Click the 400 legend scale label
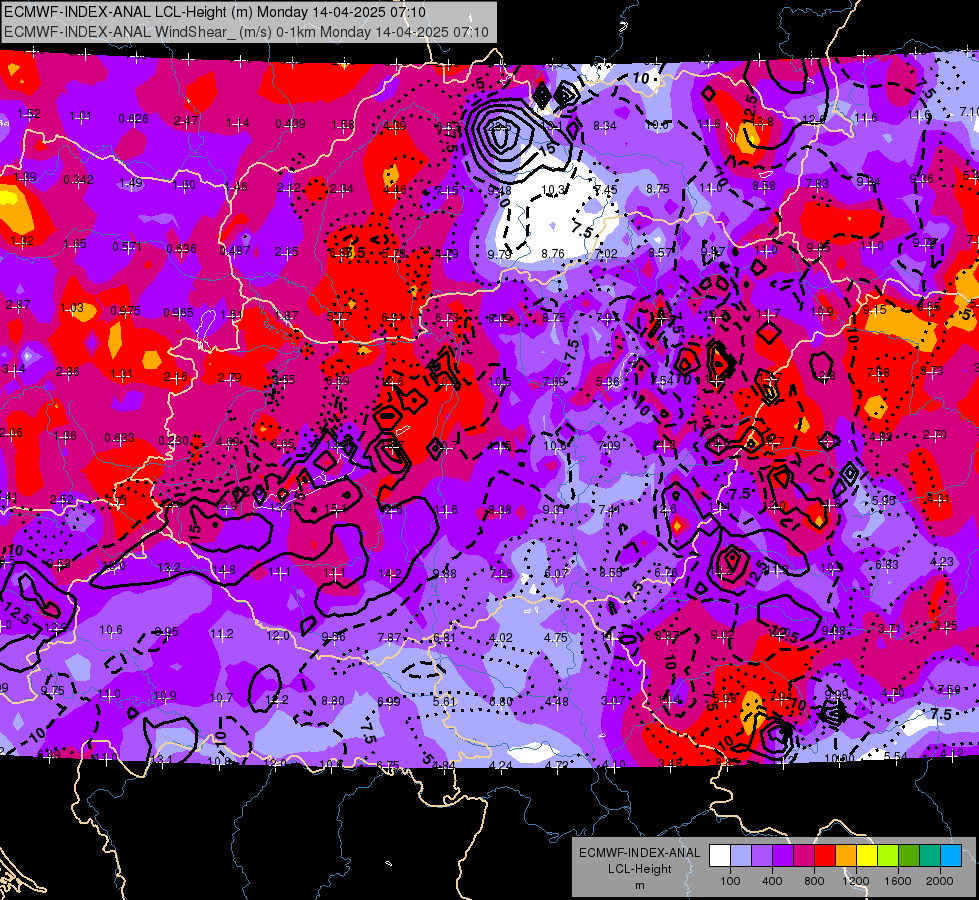Screen dimensions: 979x900 (x=772, y=881)
